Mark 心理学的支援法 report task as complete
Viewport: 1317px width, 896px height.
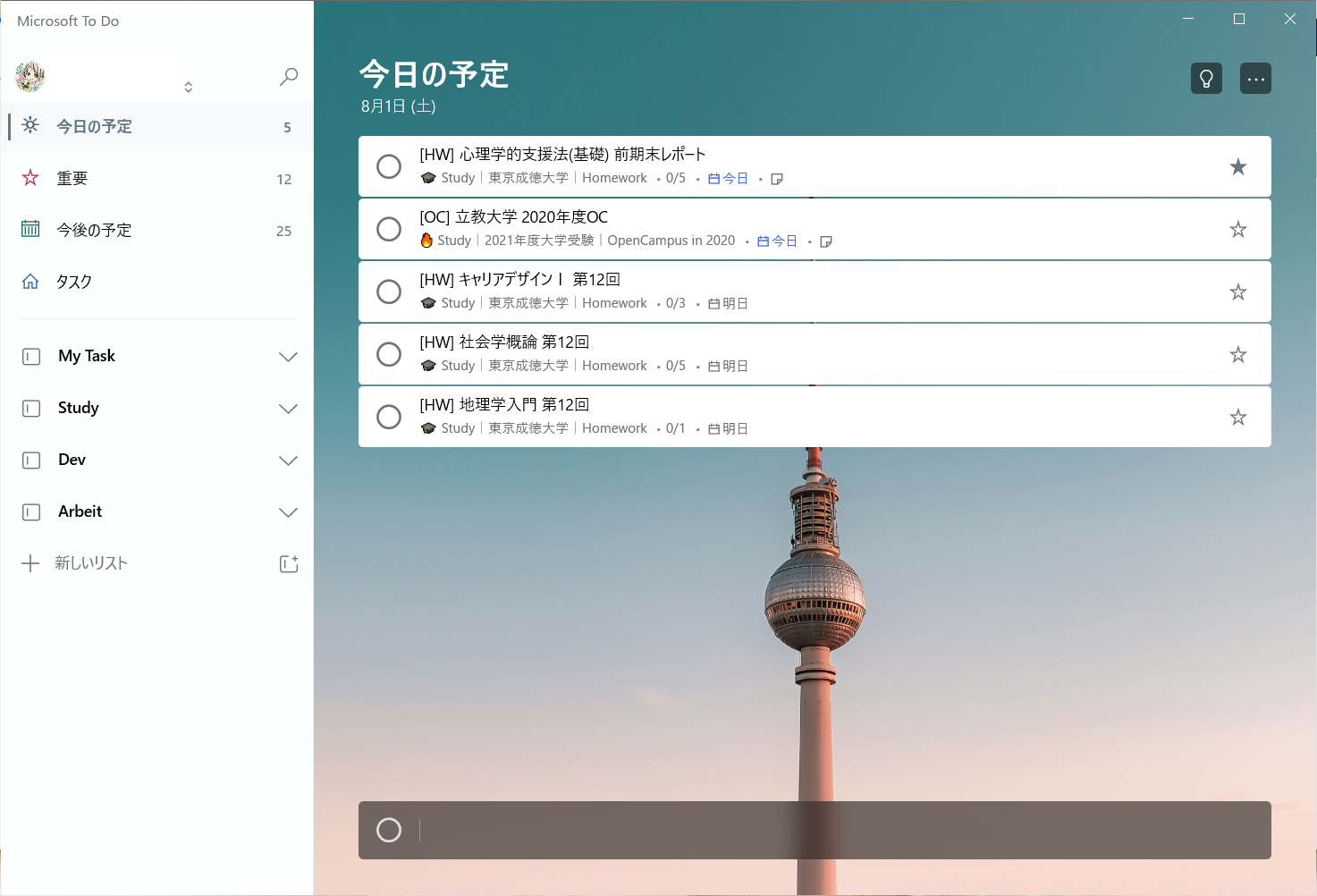coord(389,167)
